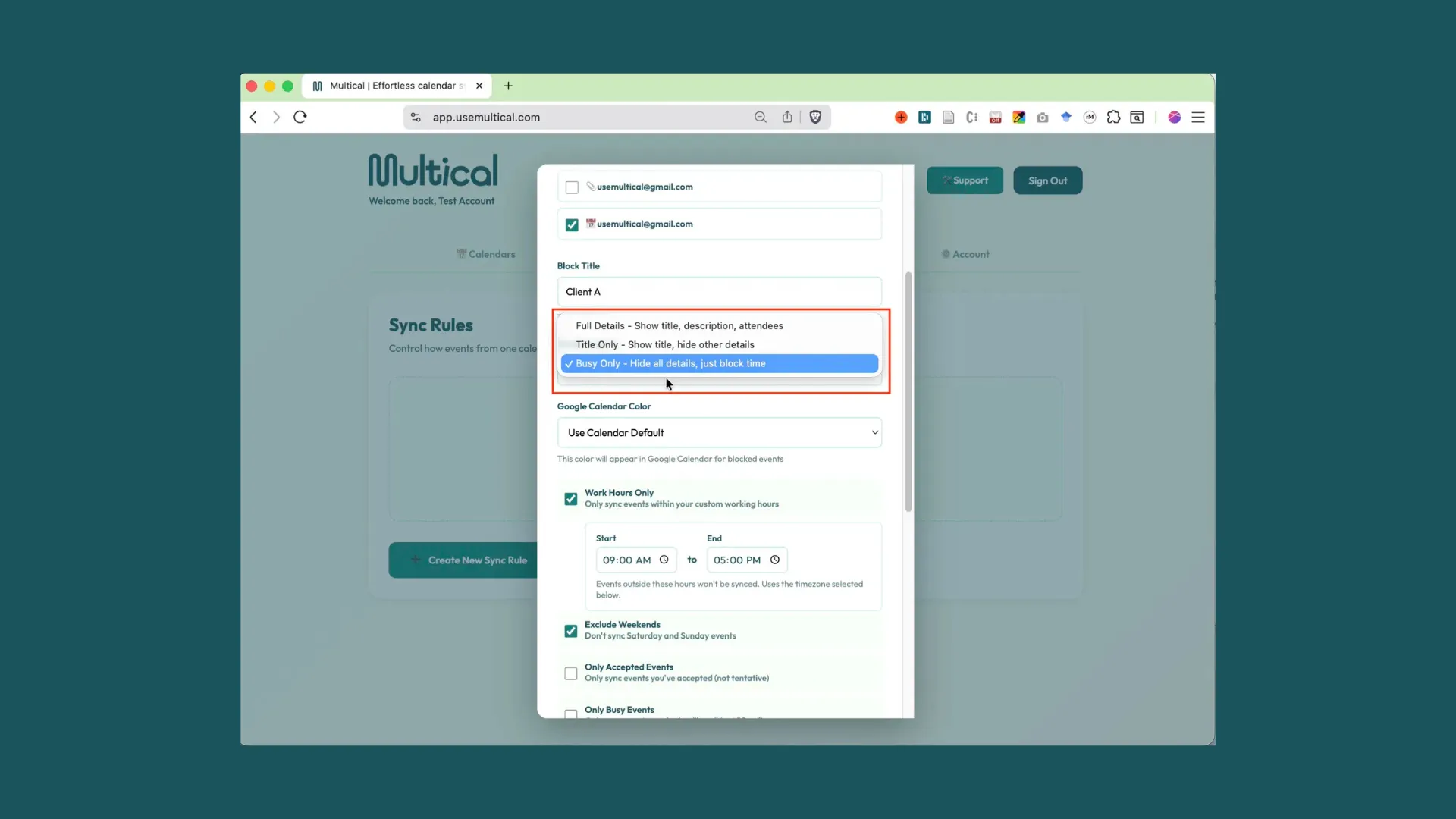Open the browser extensions puzzle icon
Viewport: 1456px width, 819px height.
(1113, 117)
